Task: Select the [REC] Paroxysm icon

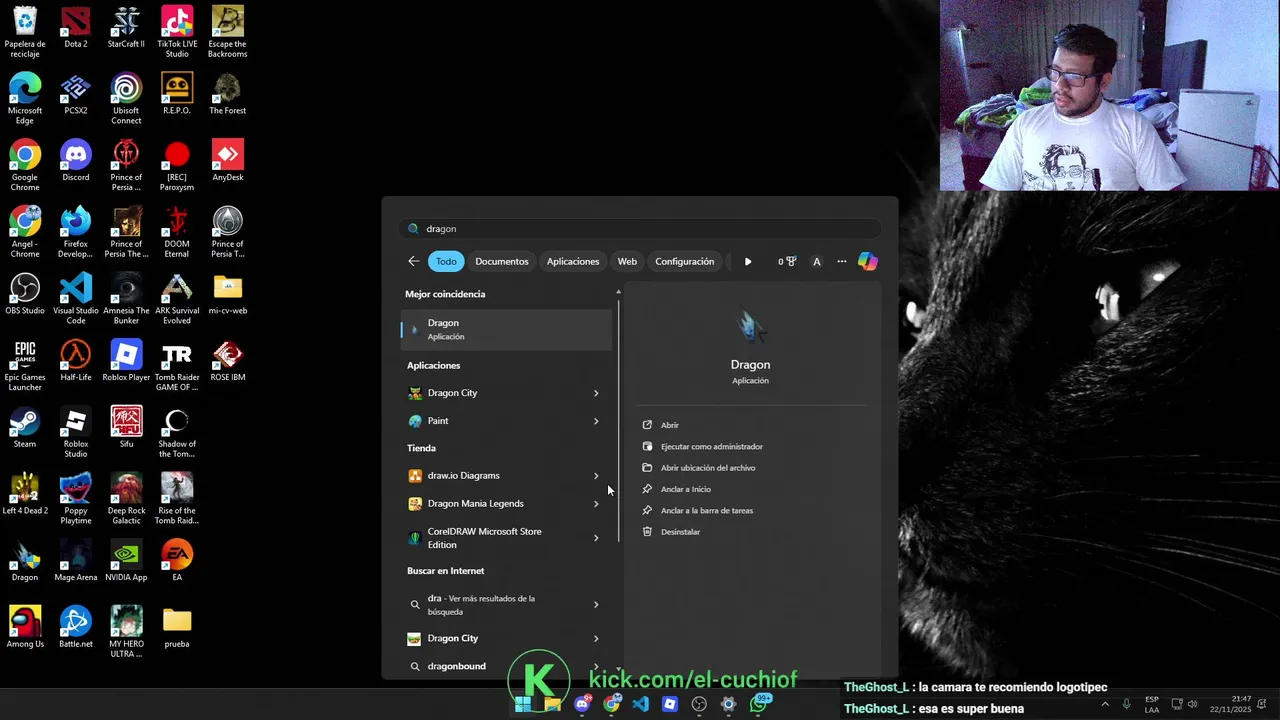Action: click(177, 166)
